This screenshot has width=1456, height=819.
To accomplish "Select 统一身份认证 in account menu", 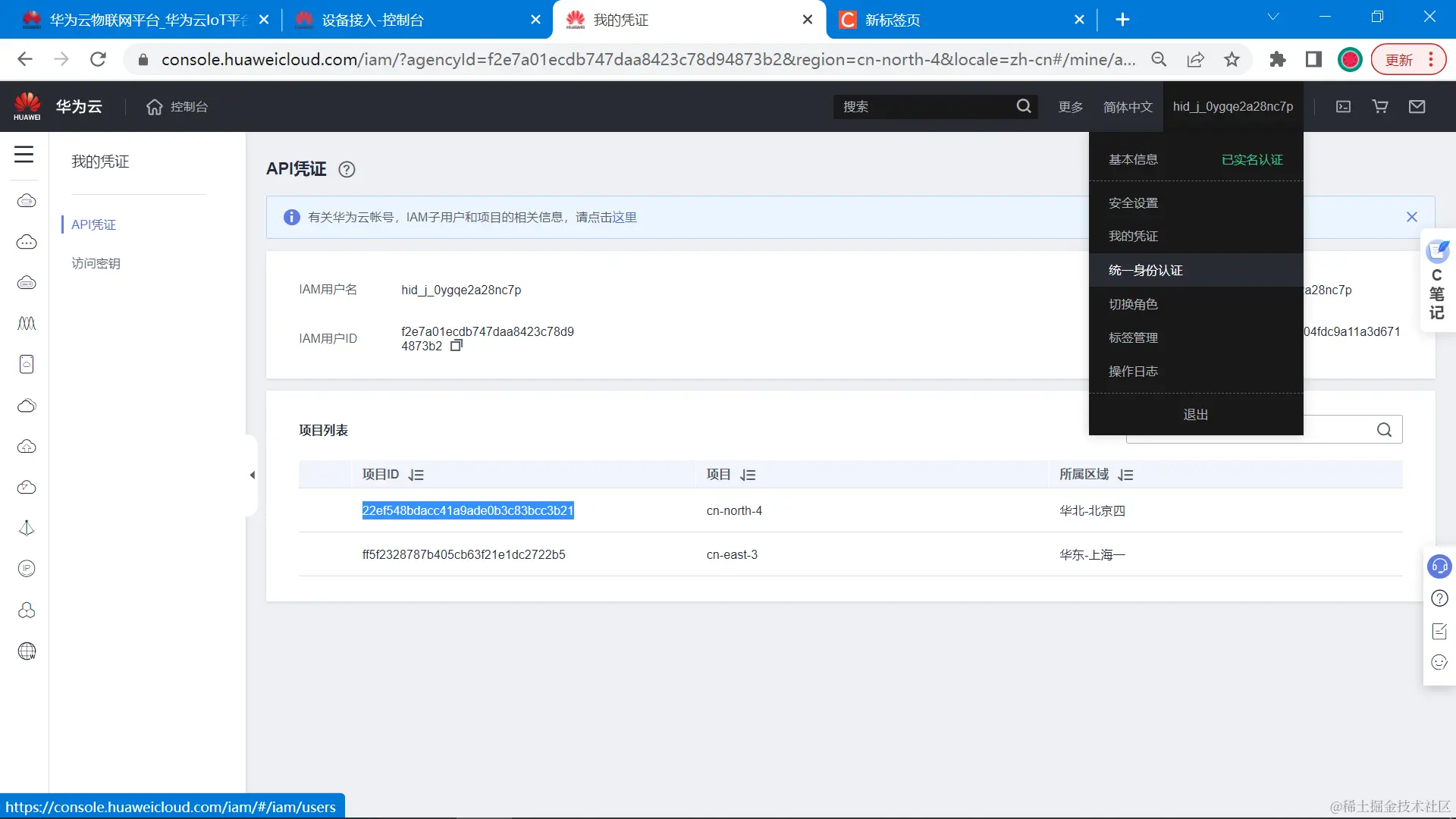I will click(x=1196, y=270).
